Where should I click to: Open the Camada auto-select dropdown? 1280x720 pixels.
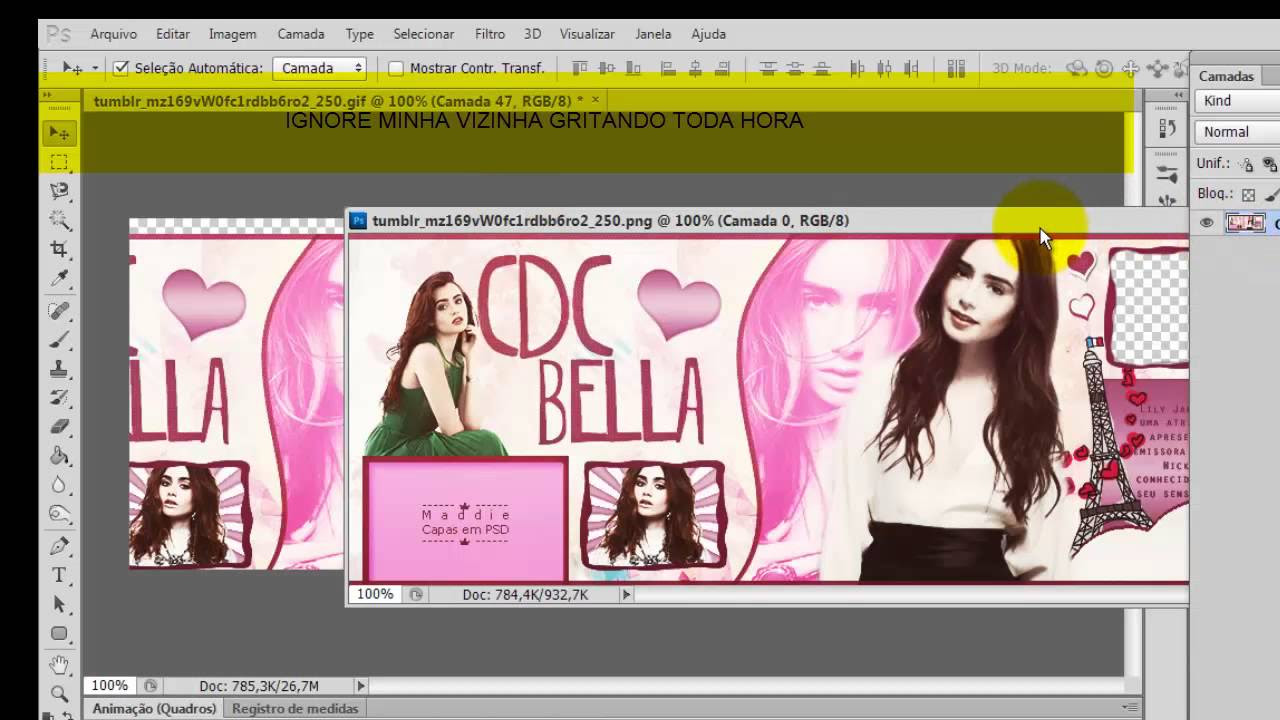coord(319,68)
